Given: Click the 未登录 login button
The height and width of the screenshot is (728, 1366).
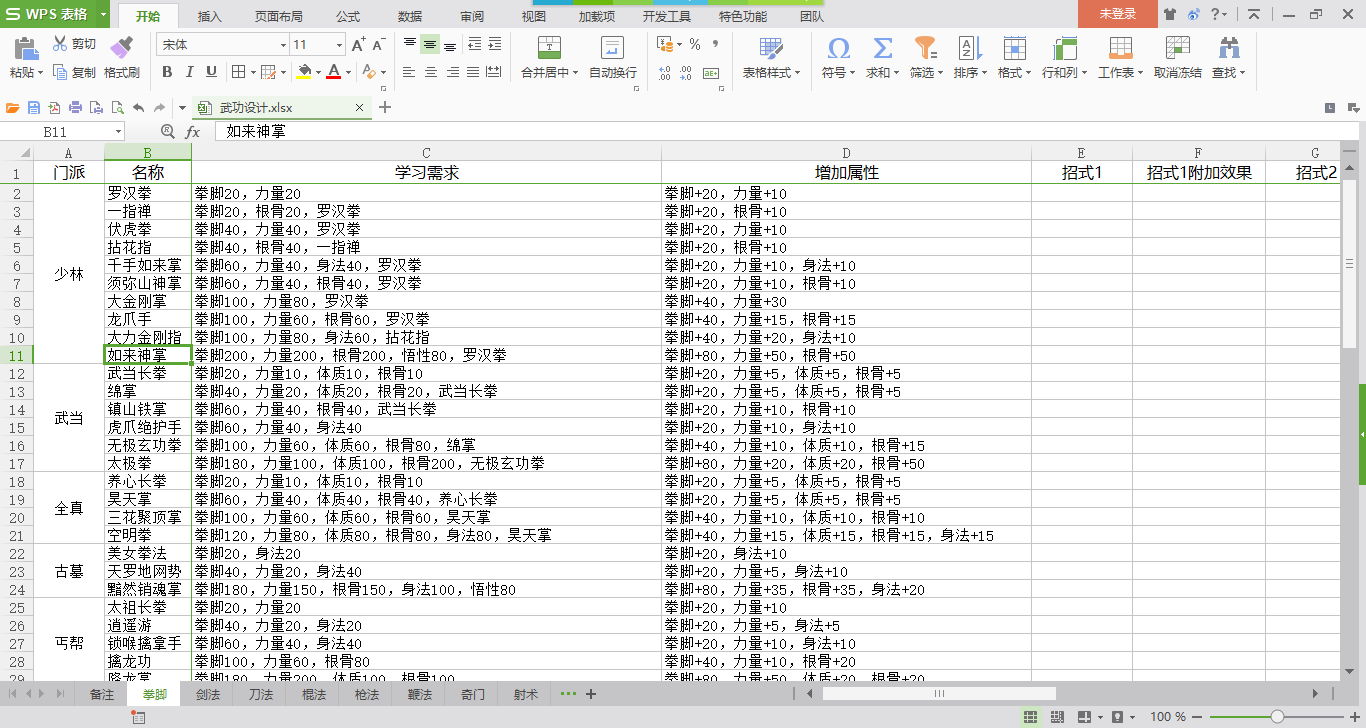Looking at the screenshot, I should (1118, 14).
